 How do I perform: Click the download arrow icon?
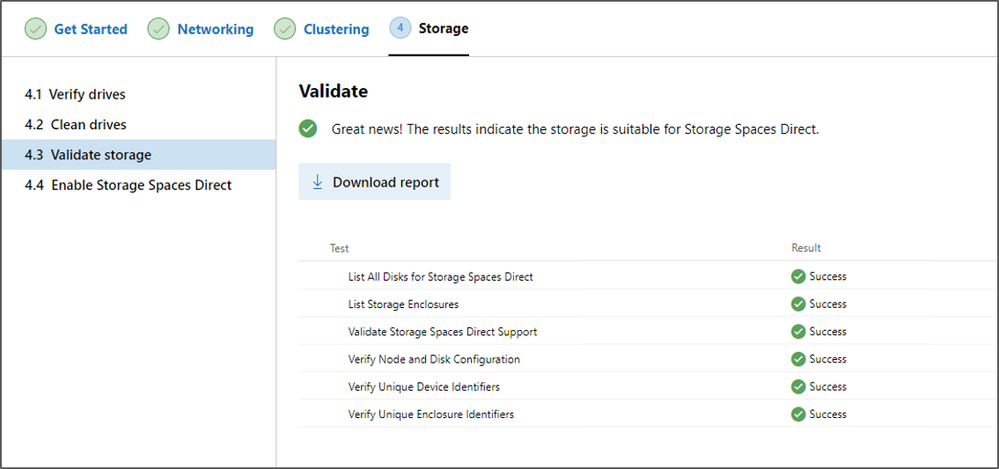[x=317, y=182]
